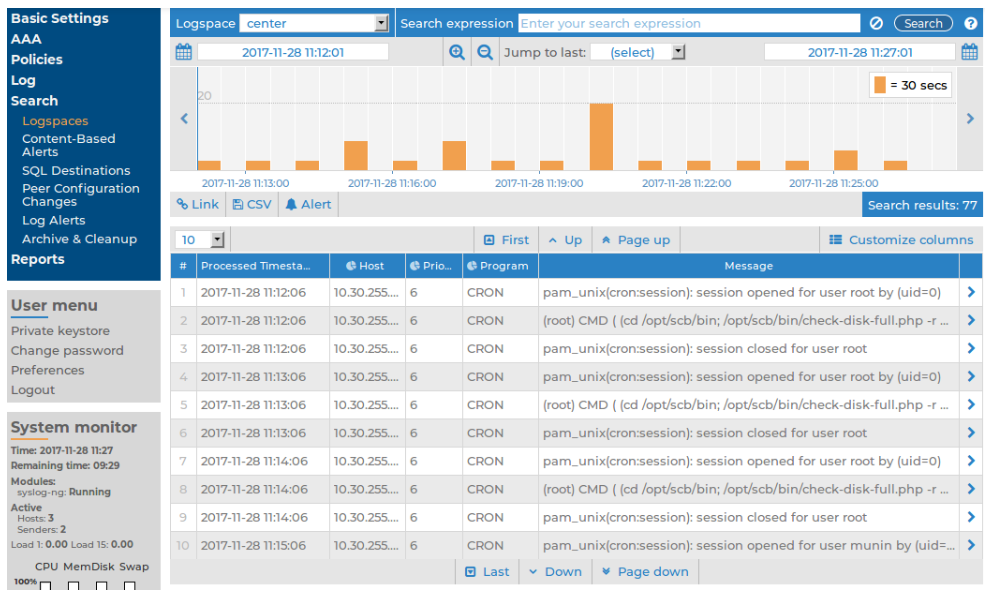Edit the start time 2017-11-28 11:12:01 field
Image resolution: width=988 pixels, height=593 pixels.
coord(293,52)
